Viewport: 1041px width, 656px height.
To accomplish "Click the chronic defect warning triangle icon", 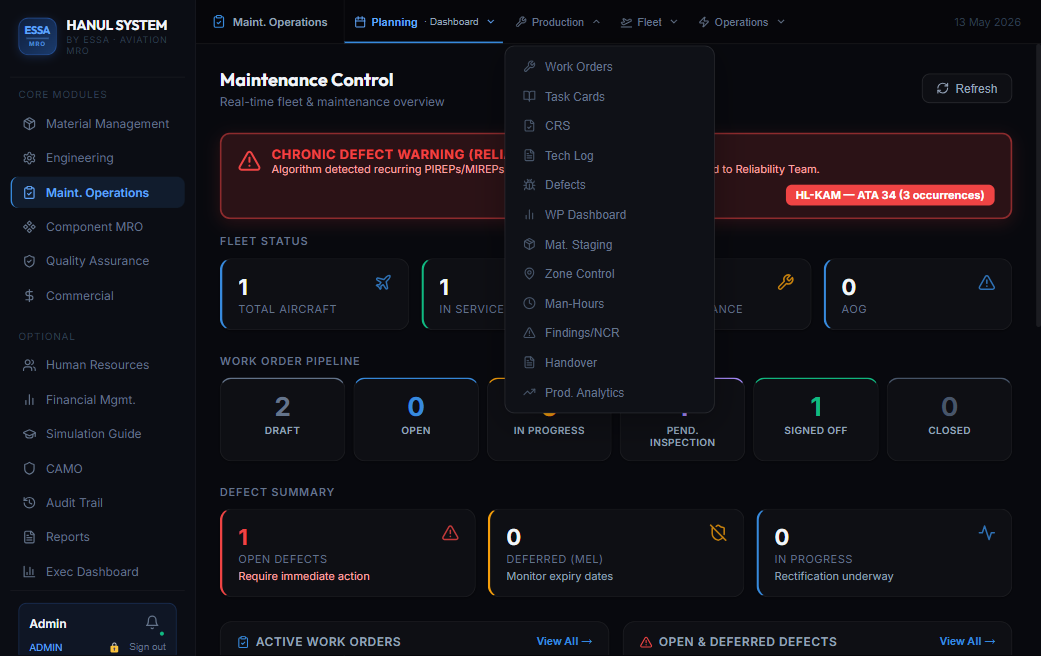I will pos(250,161).
